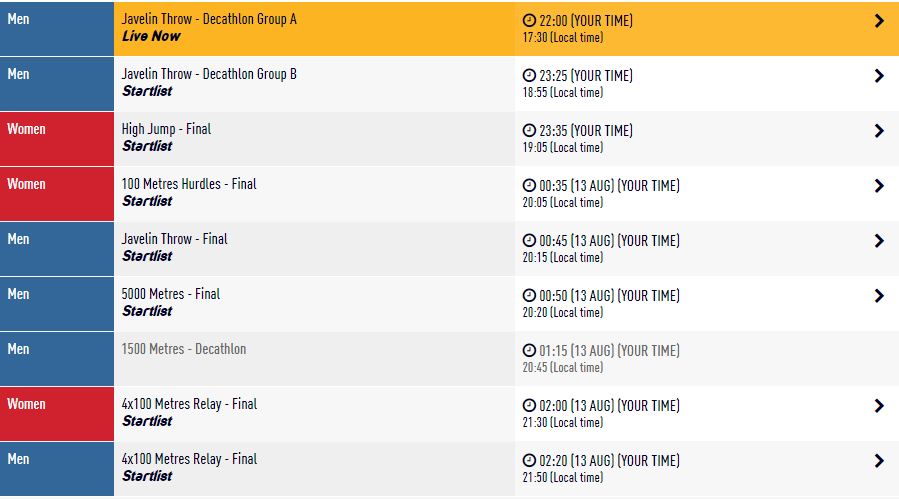Select the 1500 Metres - Decathlon event title
This screenshot has width=899, height=499.
point(184,349)
